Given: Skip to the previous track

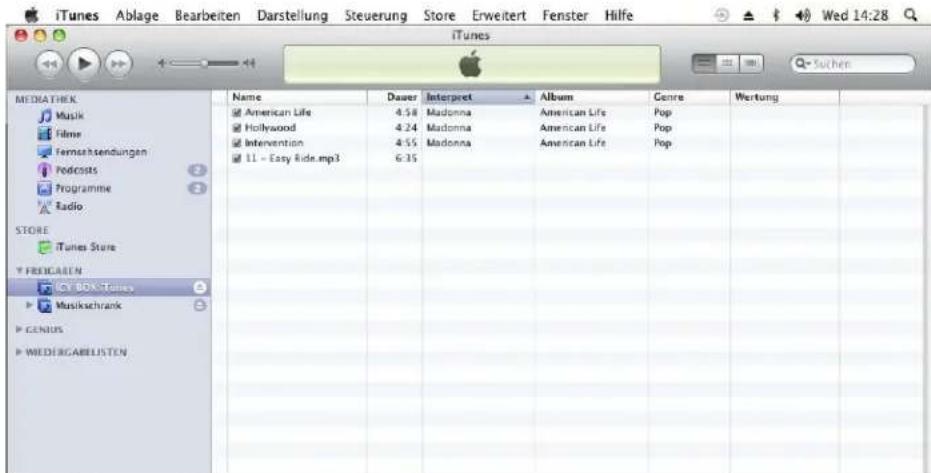Looking at the screenshot, I should (49, 64).
